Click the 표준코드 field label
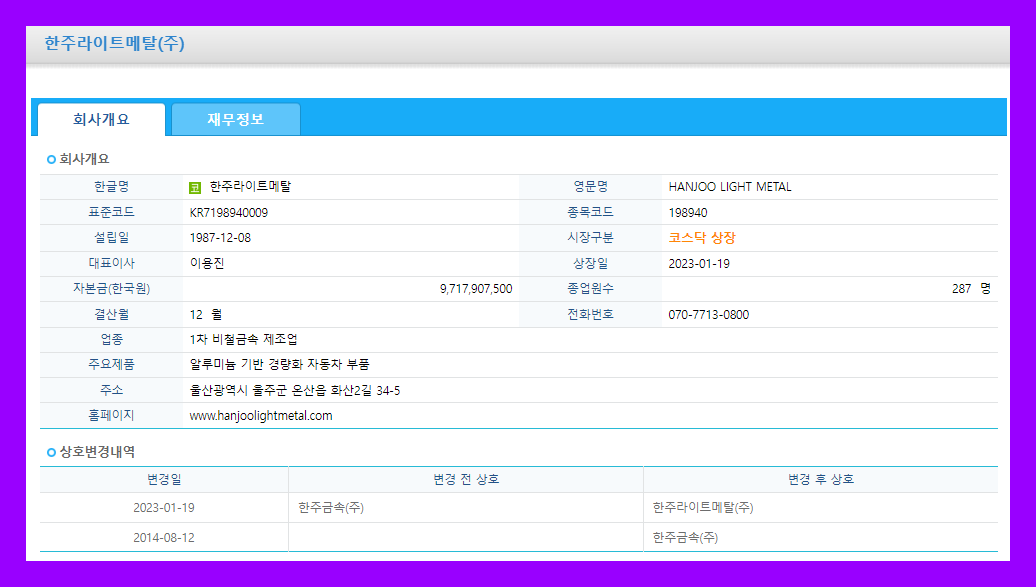 (x=112, y=212)
